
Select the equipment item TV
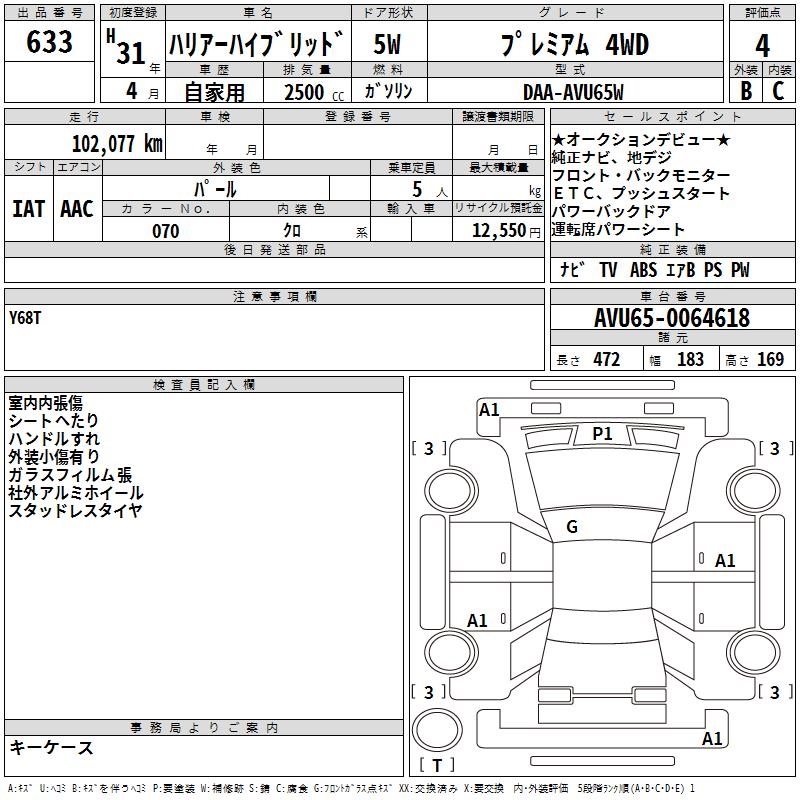(608, 269)
